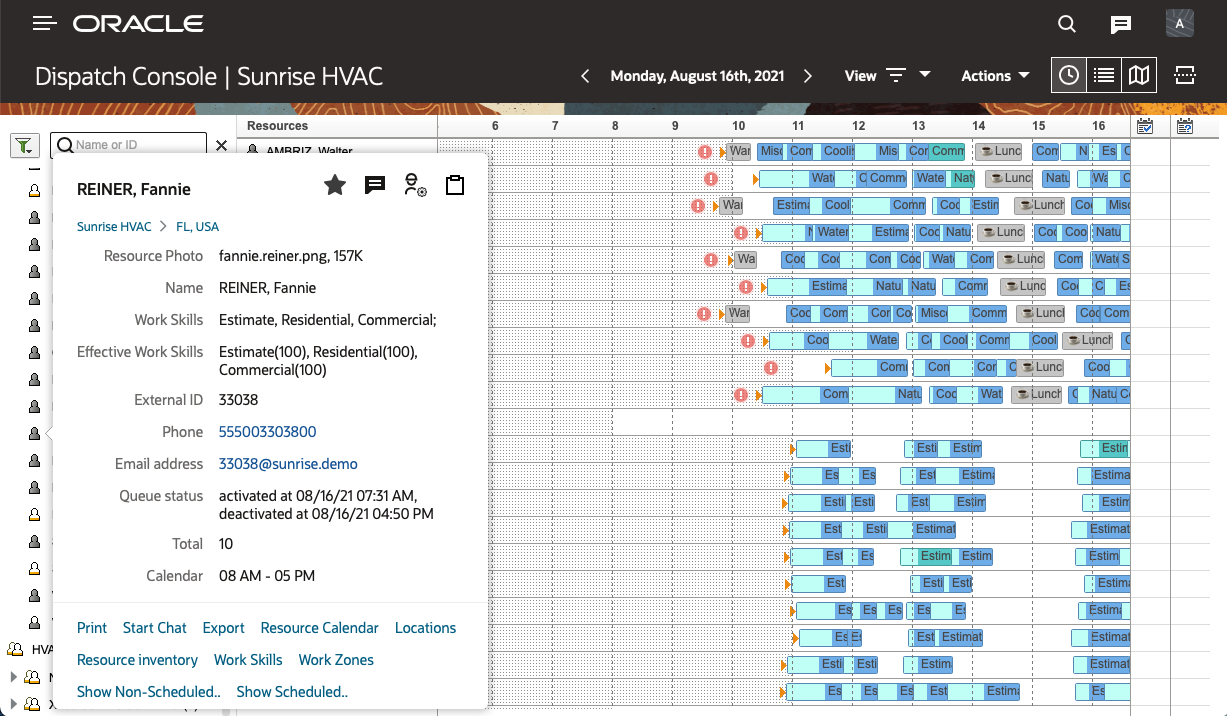Switch to List view
The height and width of the screenshot is (716, 1227).
pos(1103,76)
